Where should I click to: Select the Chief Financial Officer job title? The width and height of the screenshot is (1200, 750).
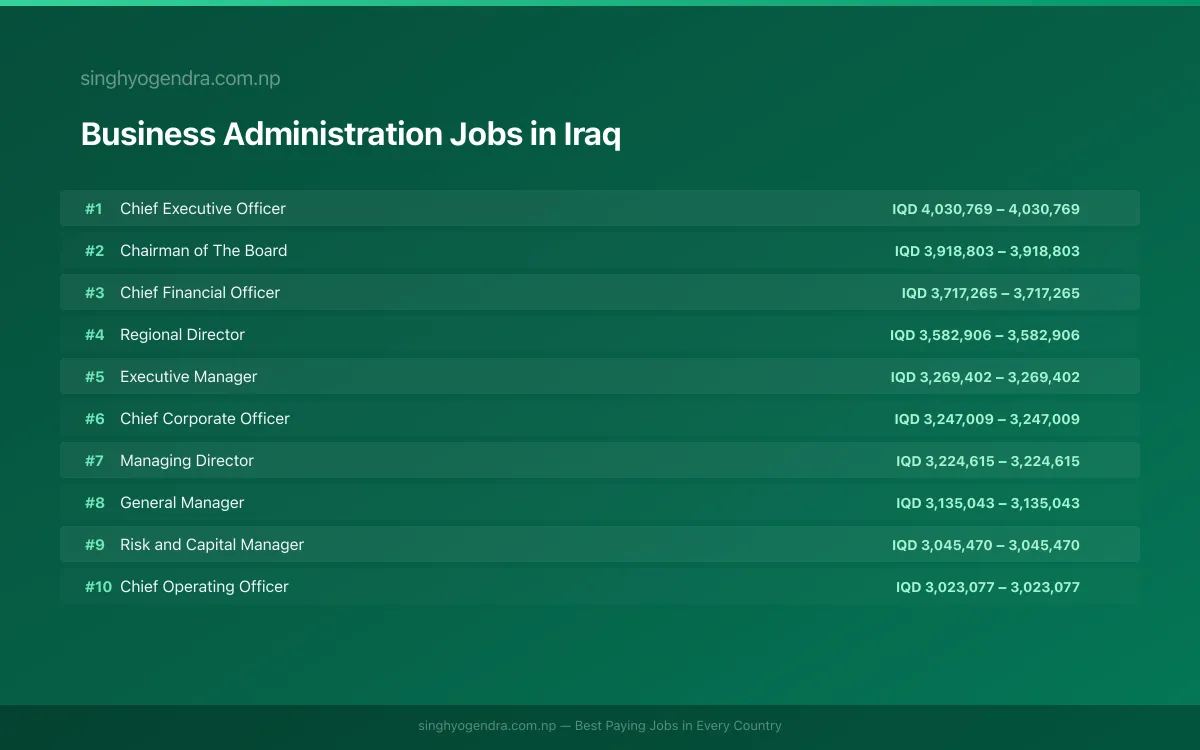[x=200, y=293]
